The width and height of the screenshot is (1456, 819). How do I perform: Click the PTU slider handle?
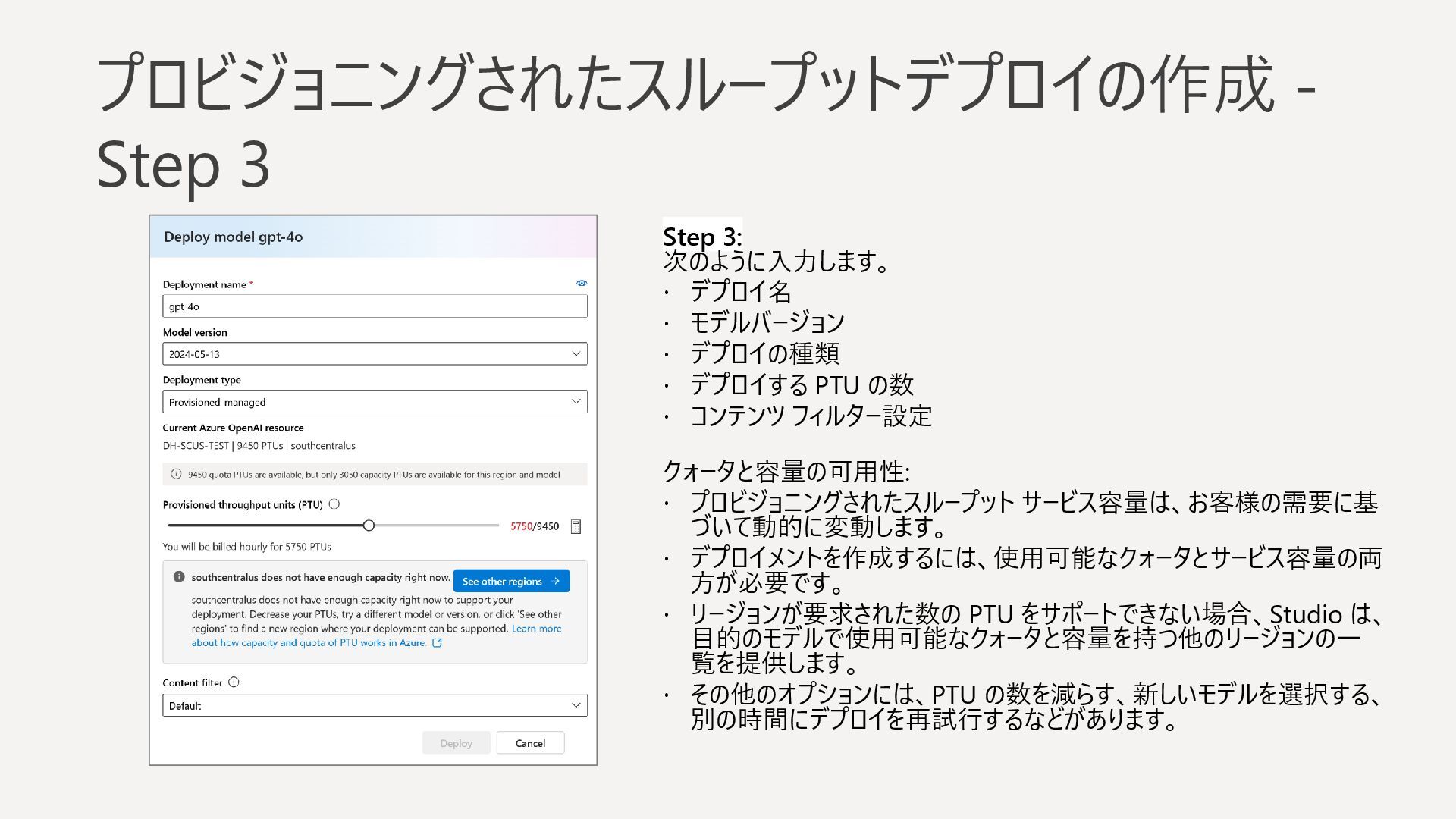[369, 526]
